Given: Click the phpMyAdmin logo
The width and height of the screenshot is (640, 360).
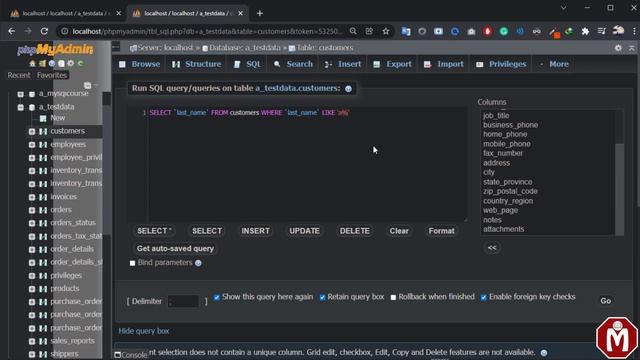Looking at the screenshot, I should point(55,49).
